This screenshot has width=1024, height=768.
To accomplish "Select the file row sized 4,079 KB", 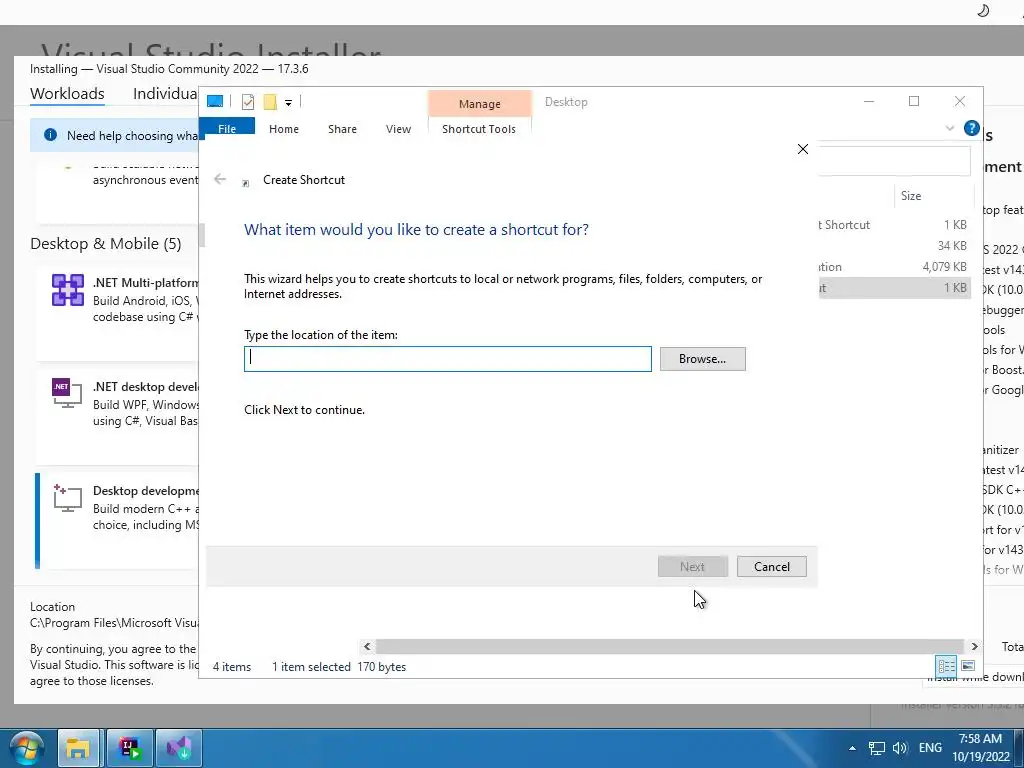I will click(894, 266).
